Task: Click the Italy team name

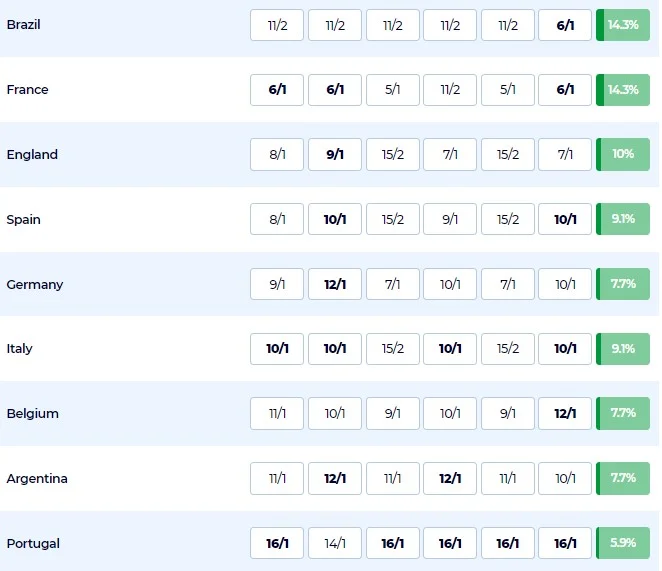Action: 19,349
